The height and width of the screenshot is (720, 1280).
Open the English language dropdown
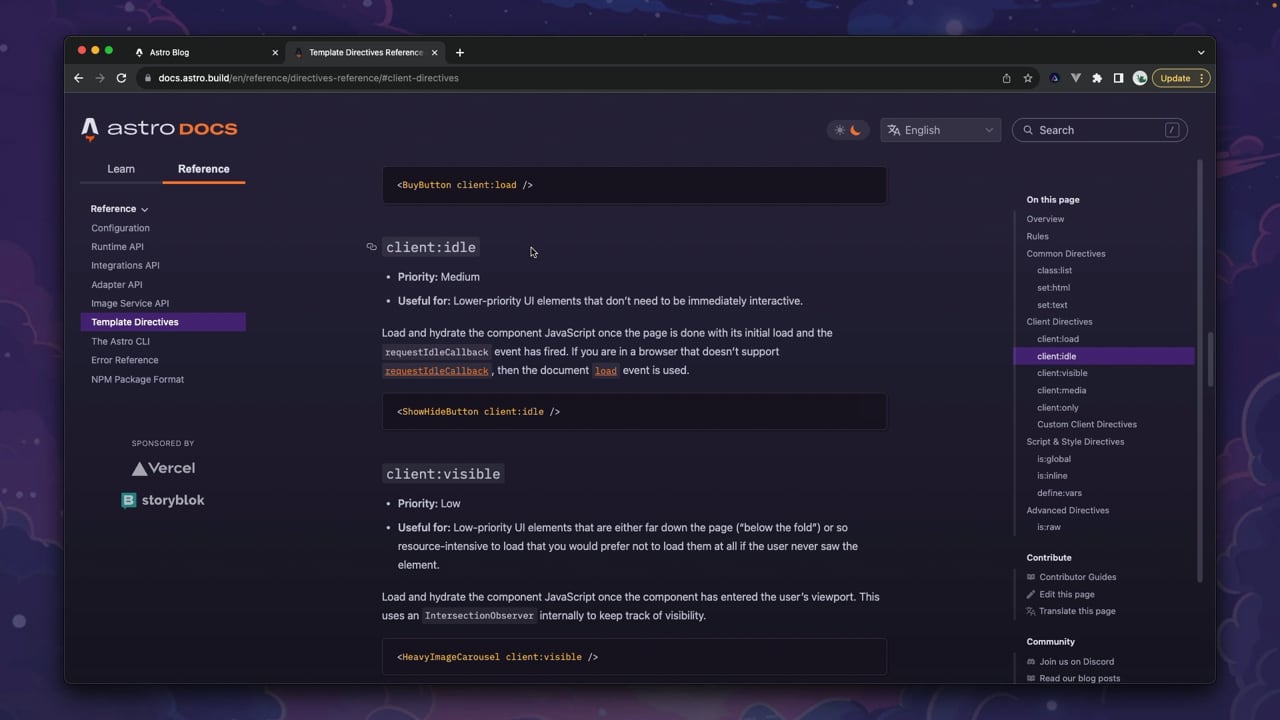click(940, 130)
